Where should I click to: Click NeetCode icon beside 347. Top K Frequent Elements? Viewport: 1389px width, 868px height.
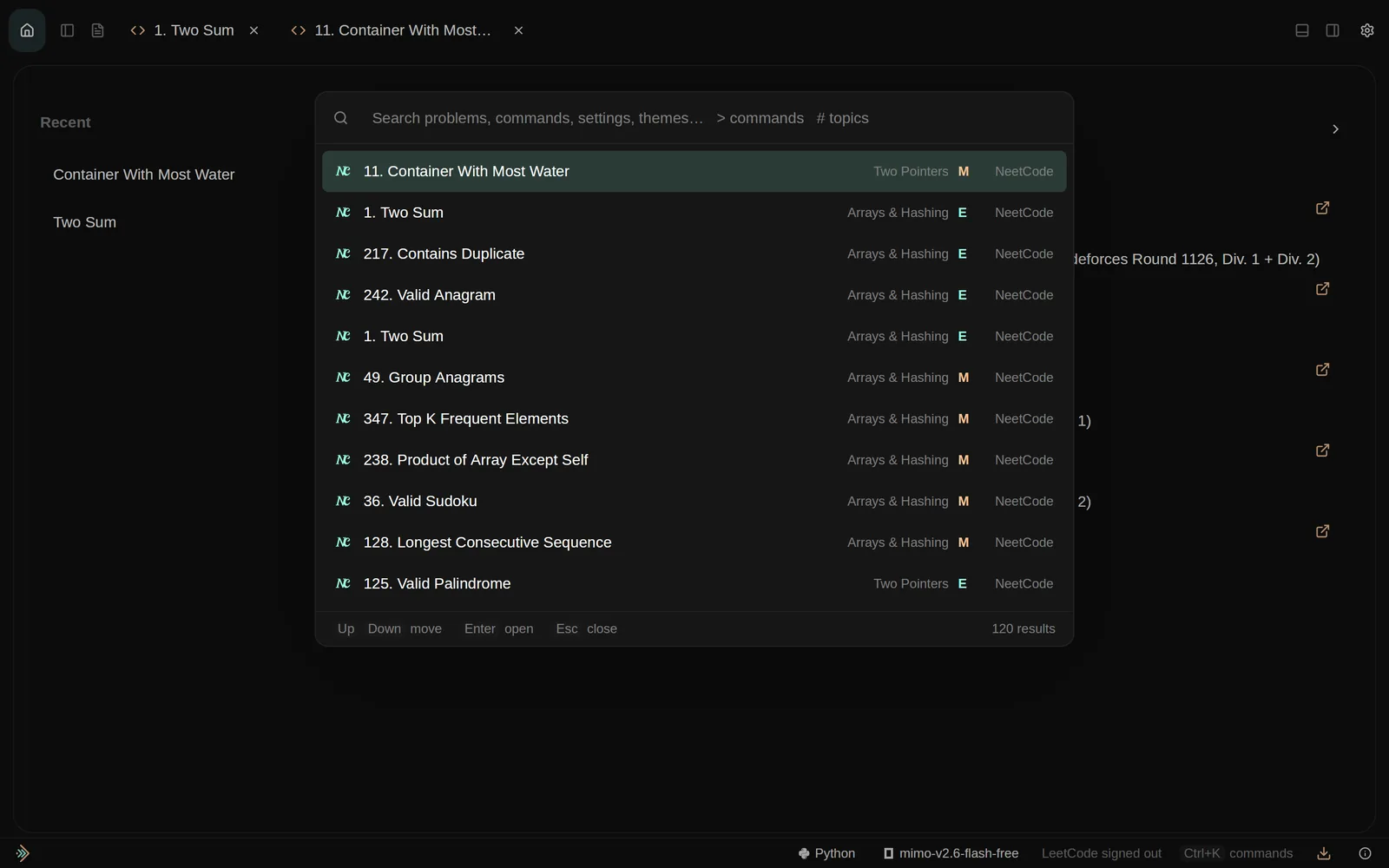(x=343, y=418)
